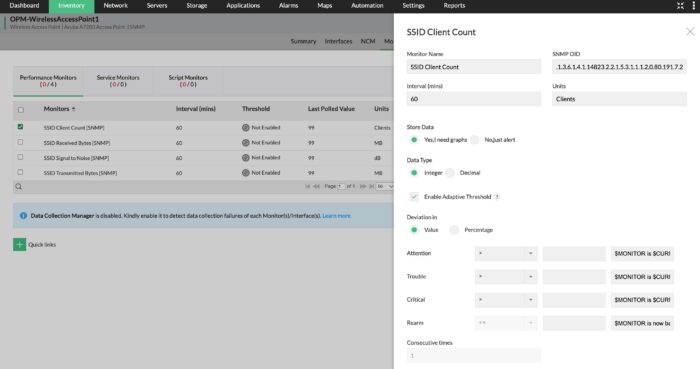Toggle Enable Adaptive Threshold checkbox
The image size is (700, 369).
pos(414,196)
